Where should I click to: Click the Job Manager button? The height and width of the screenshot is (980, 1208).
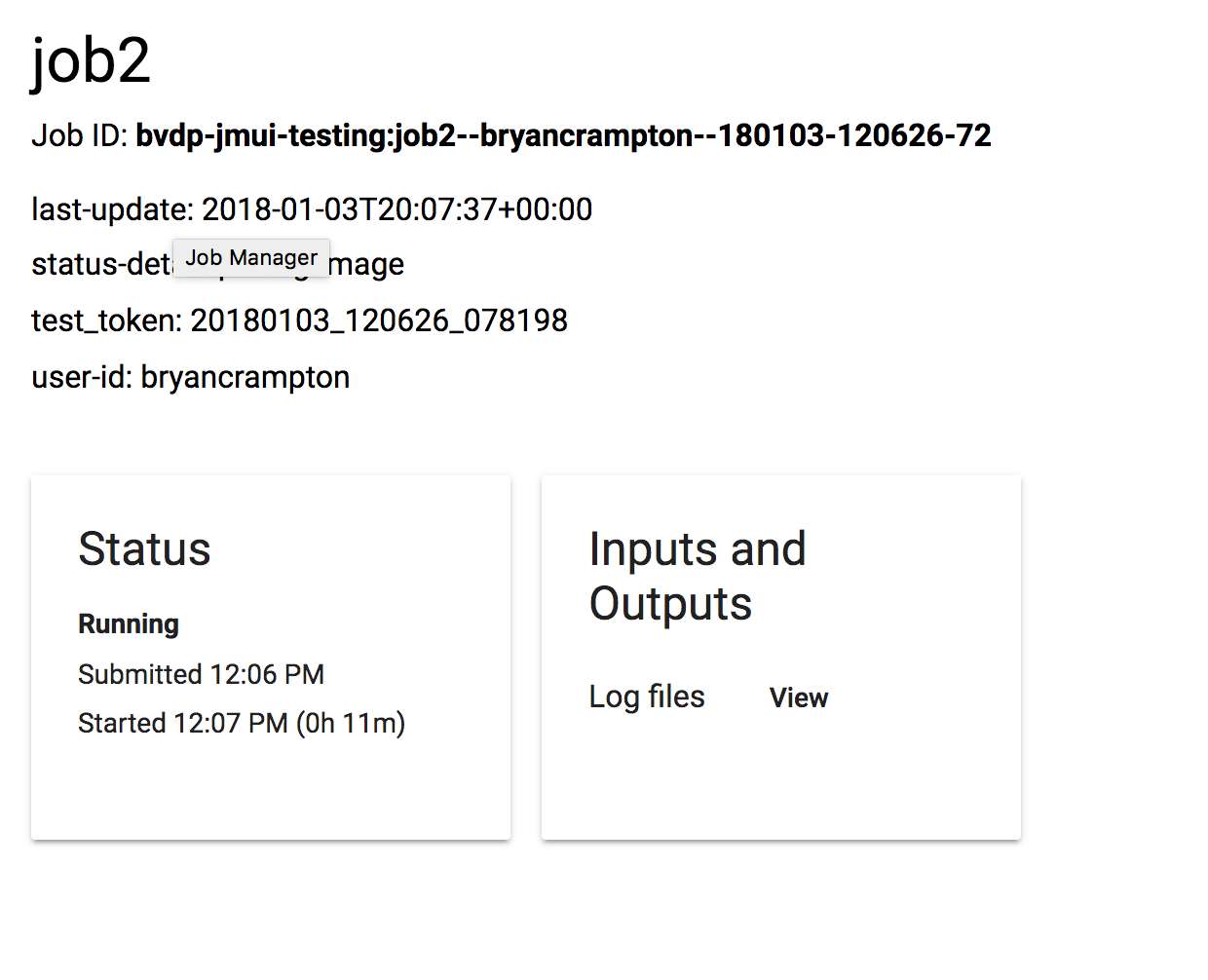coord(250,257)
